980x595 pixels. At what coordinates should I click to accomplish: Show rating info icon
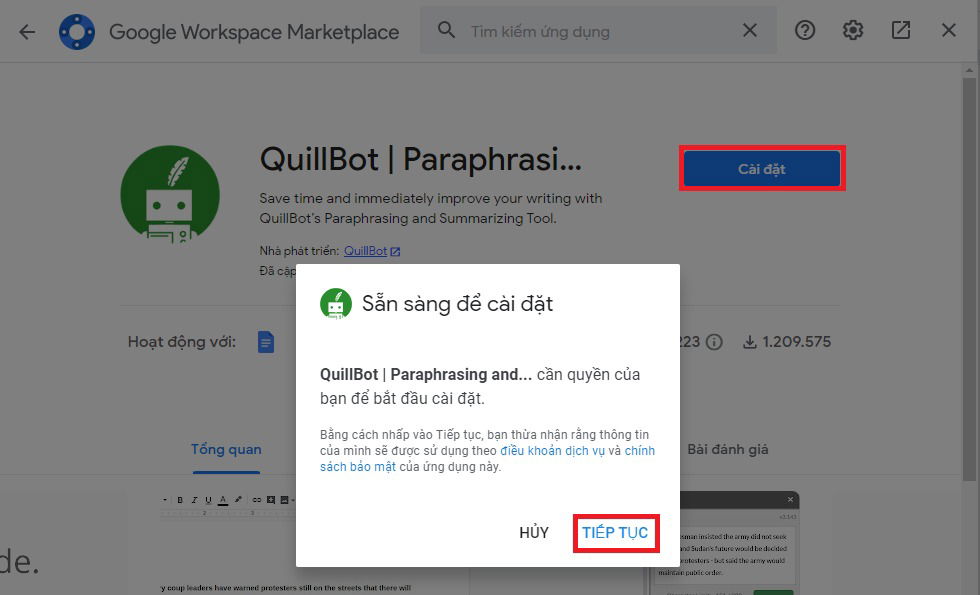point(714,342)
